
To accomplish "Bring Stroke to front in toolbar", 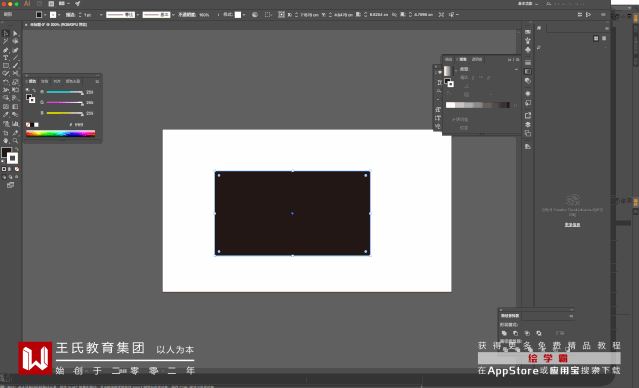I will [x=13, y=159].
